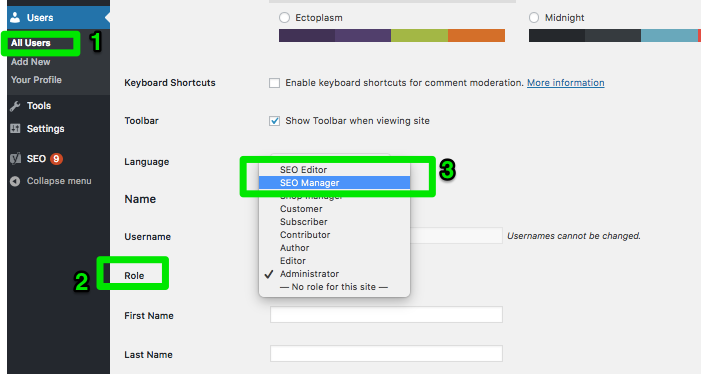Open Add New under Users menu
This screenshot has width=701, height=374.
[x=30, y=62]
